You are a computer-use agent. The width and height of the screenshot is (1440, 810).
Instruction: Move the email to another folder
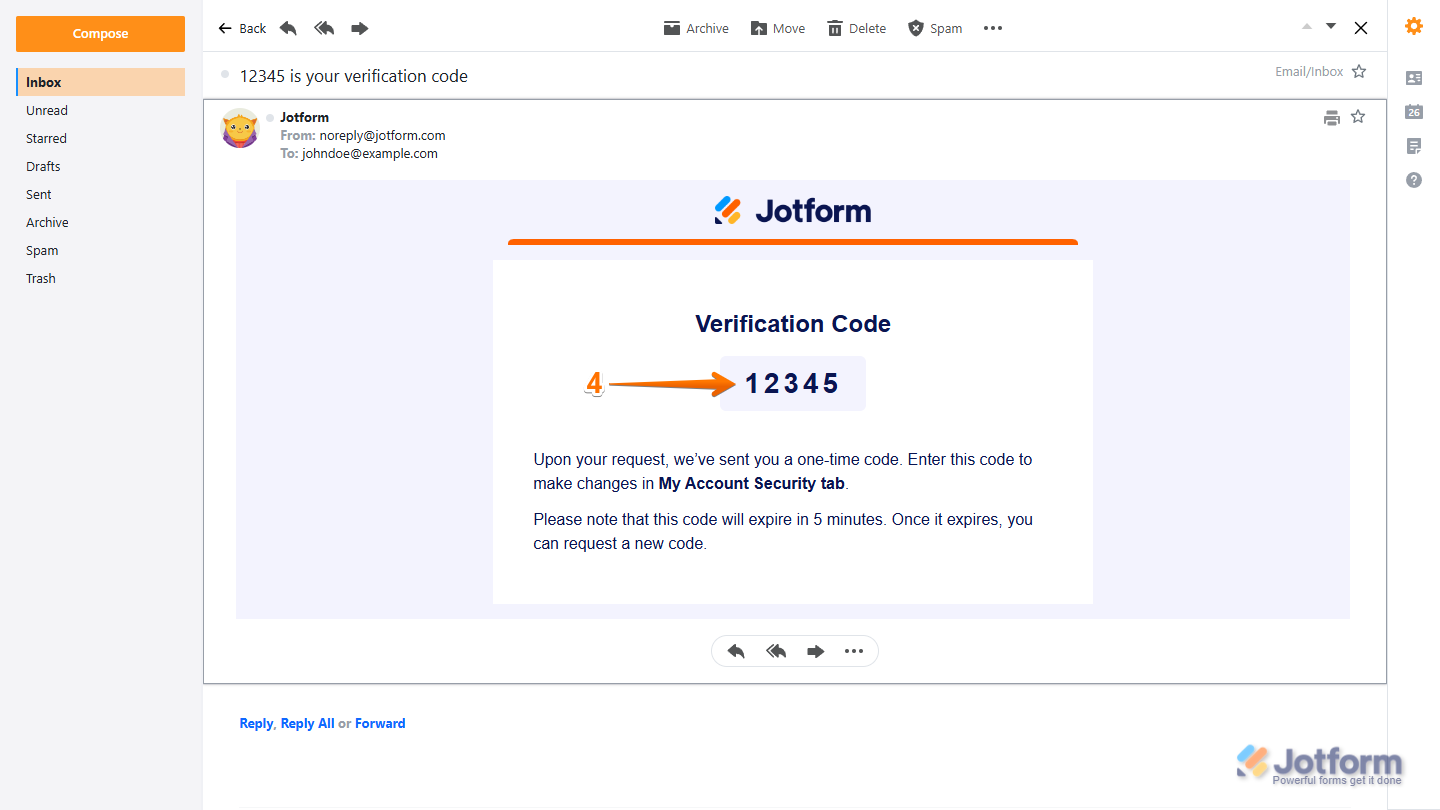click(x=777, y=28)
